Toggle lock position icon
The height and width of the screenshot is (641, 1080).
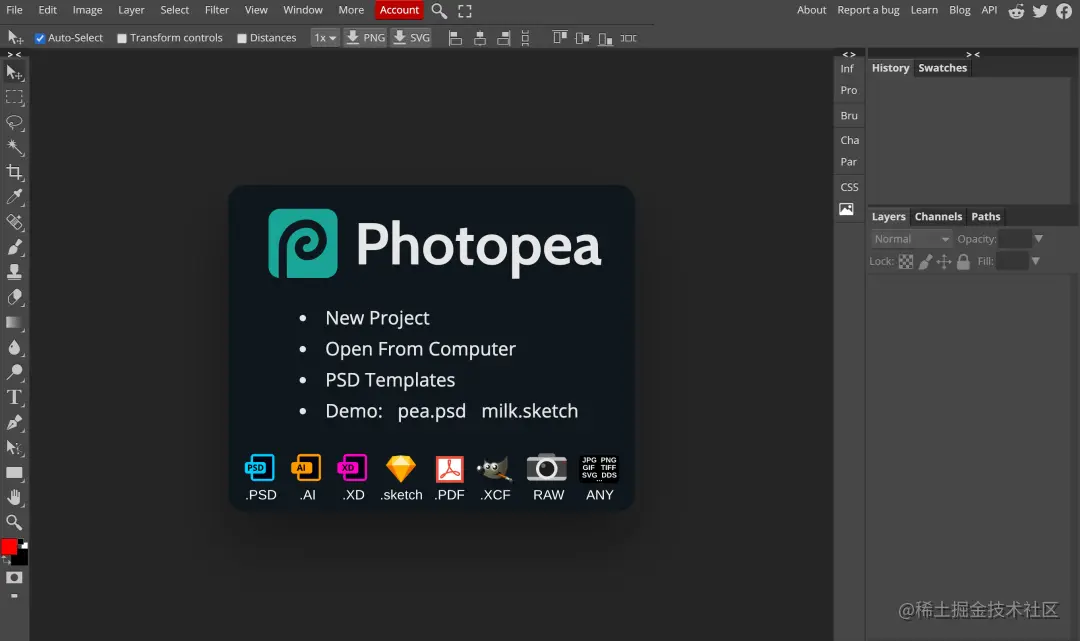coord(944,262)
